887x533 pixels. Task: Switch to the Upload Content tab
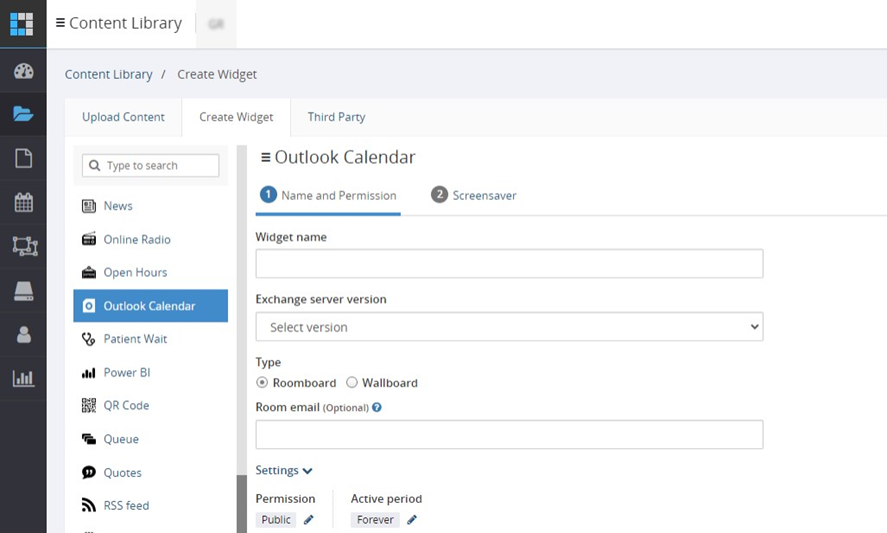point(123,117)
